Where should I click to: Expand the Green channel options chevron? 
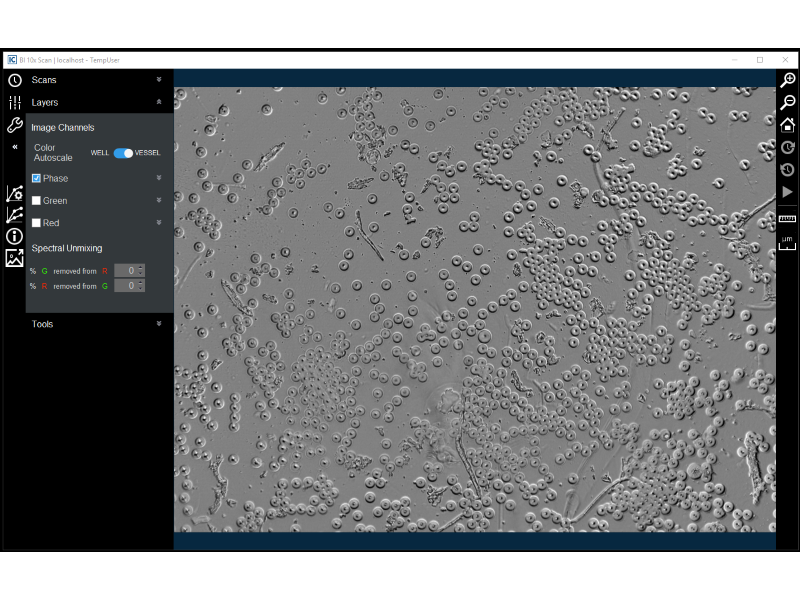pyautogui.click(x=159, y=201)
